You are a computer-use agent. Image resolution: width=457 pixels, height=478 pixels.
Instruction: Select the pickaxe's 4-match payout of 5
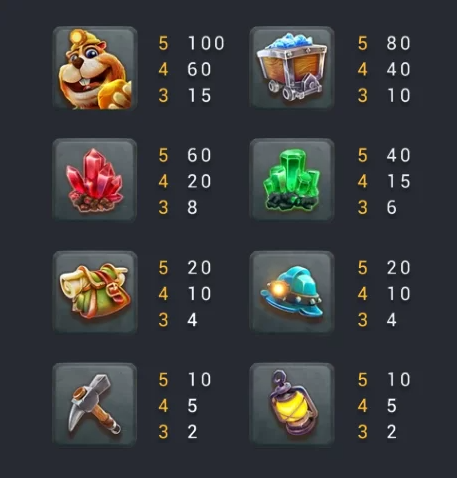[x=192, y=406]
